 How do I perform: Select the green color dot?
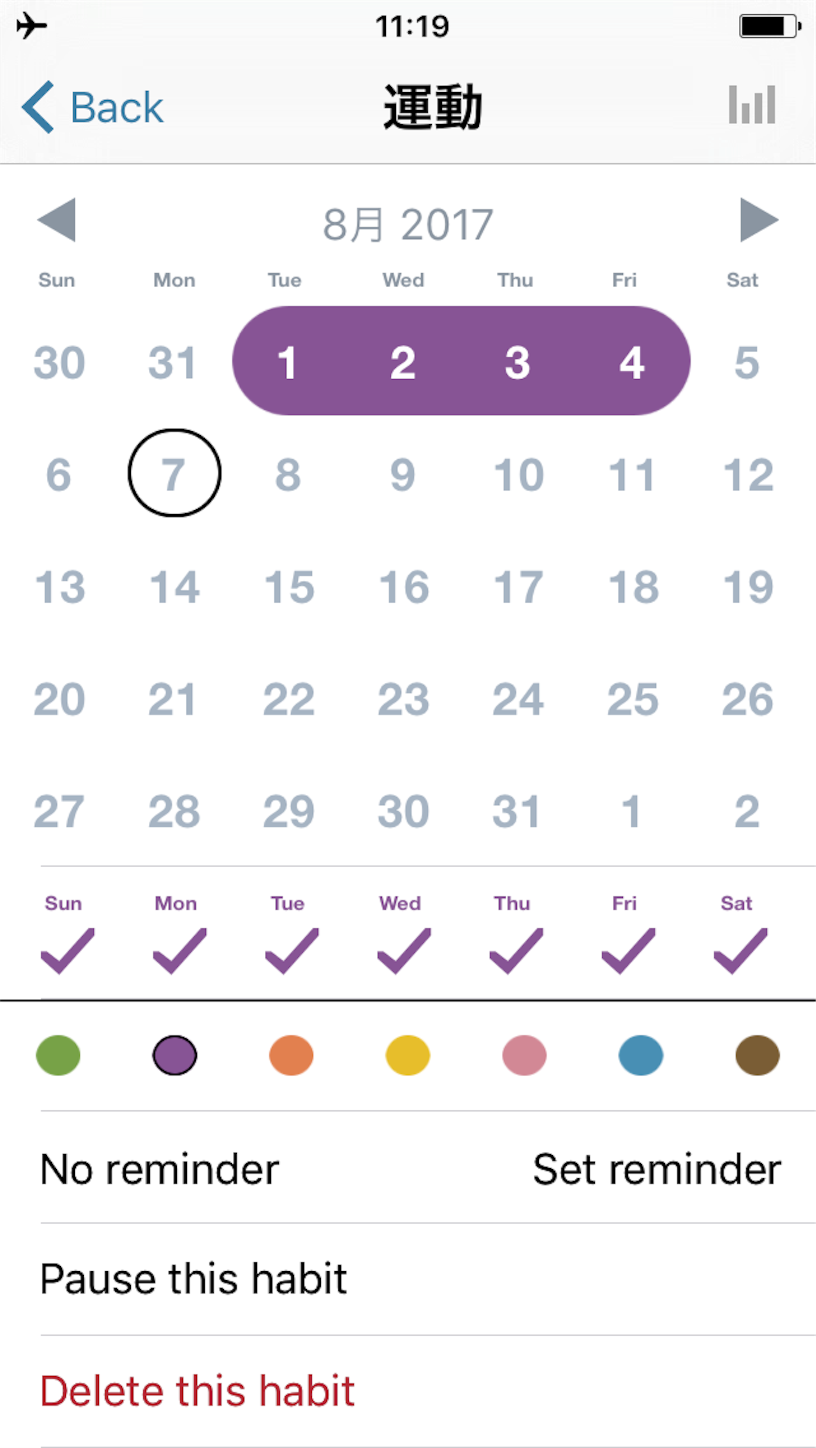[58, 1055]
